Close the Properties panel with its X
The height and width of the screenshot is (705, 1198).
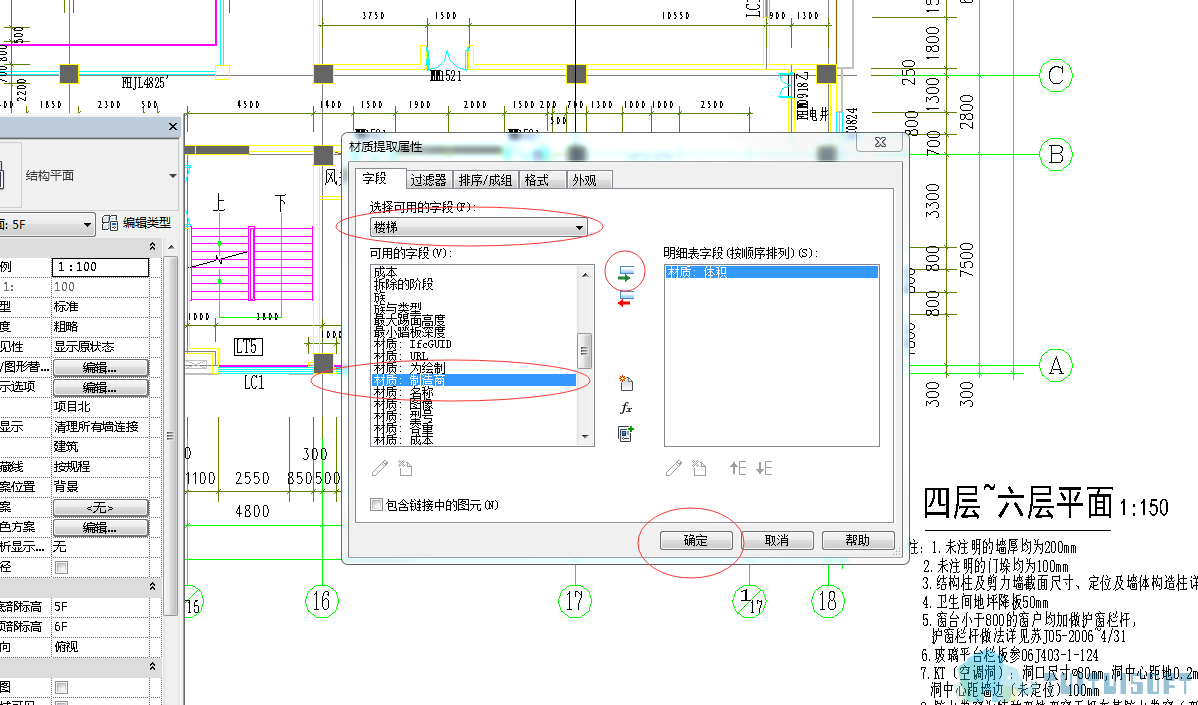(x=173, y=127)
